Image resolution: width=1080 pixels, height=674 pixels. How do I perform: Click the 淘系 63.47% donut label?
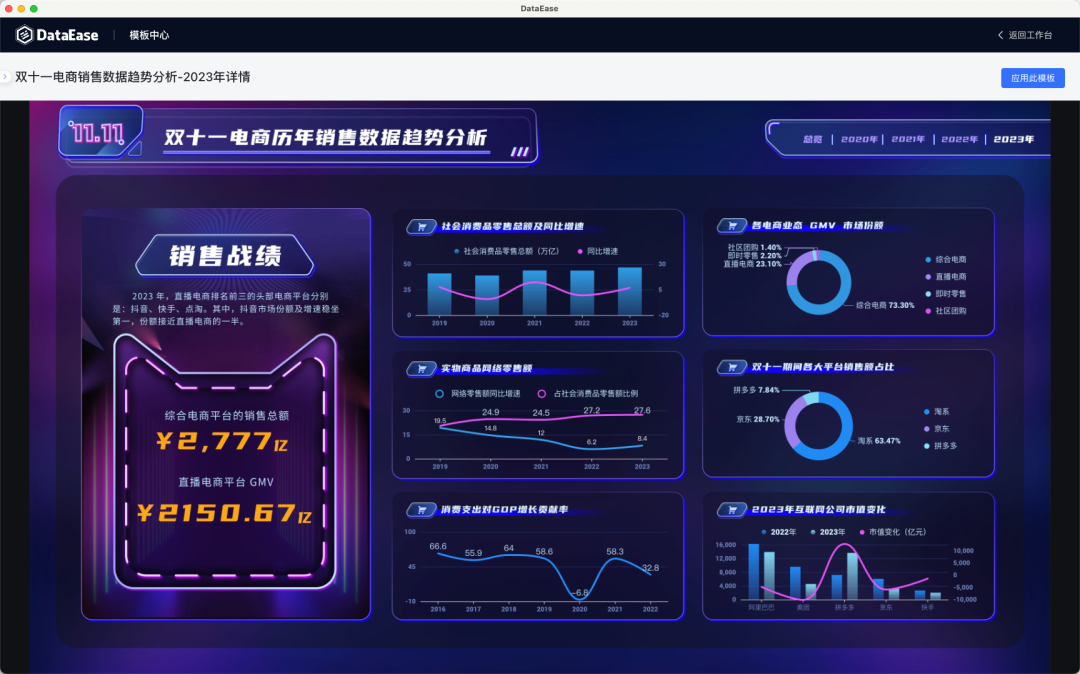[879, 441]
